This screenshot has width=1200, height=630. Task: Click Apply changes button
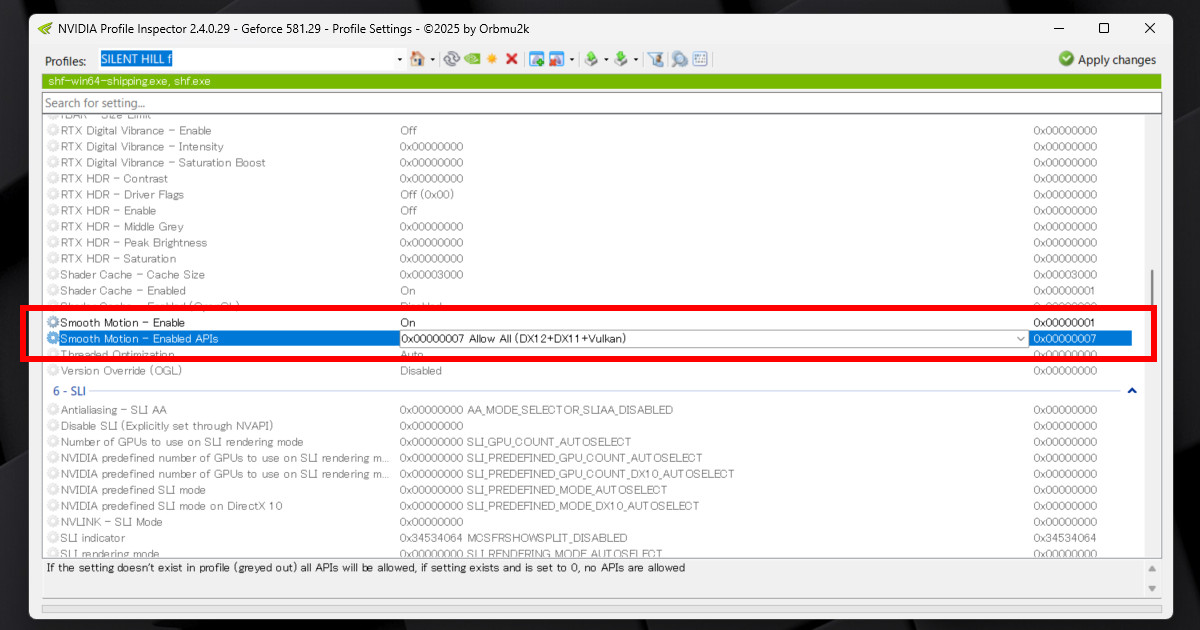click(1107, 59)
